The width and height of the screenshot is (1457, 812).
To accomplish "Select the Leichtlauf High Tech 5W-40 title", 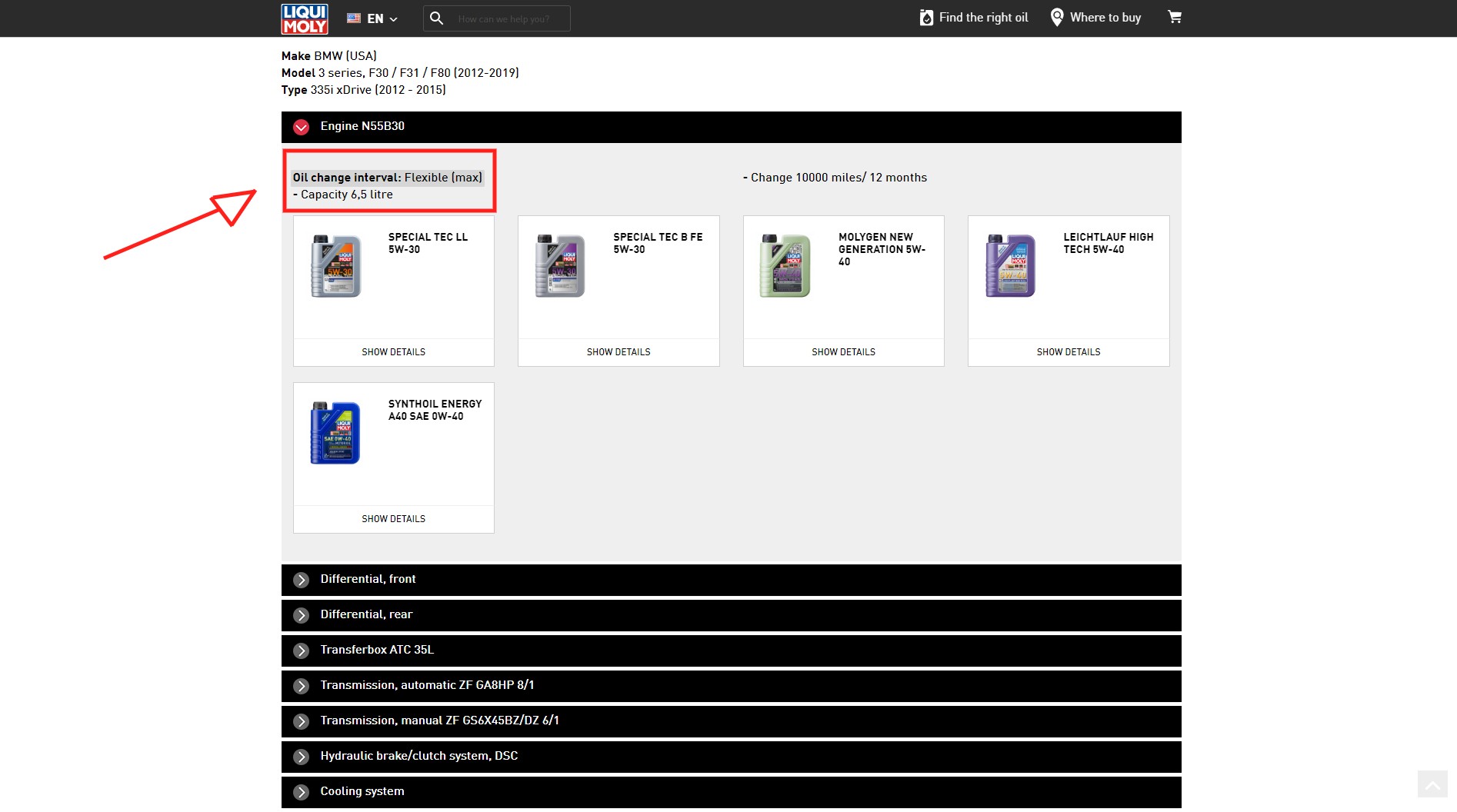I will [x=1109, y=243].
